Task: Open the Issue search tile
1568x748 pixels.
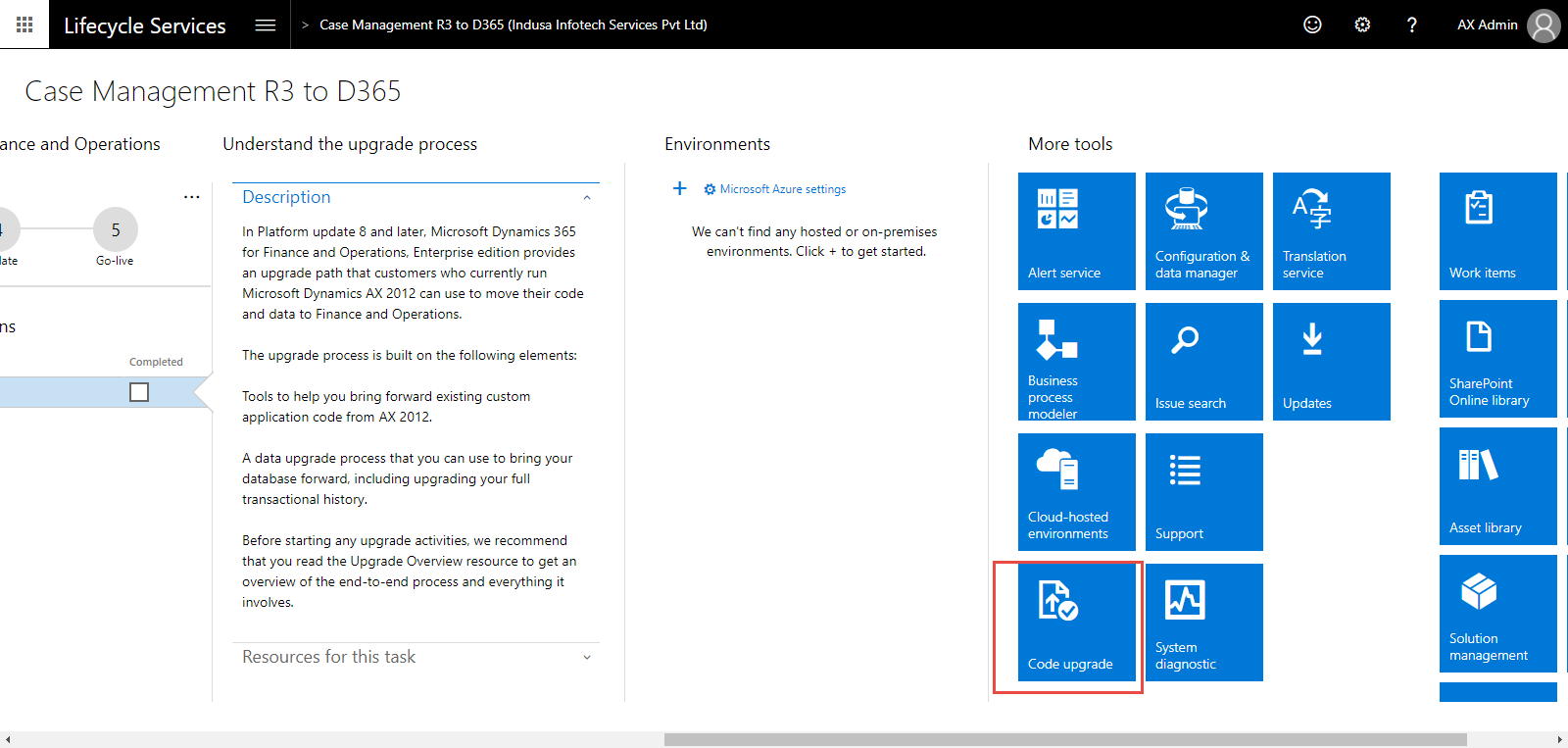Action: (1204, 362)
